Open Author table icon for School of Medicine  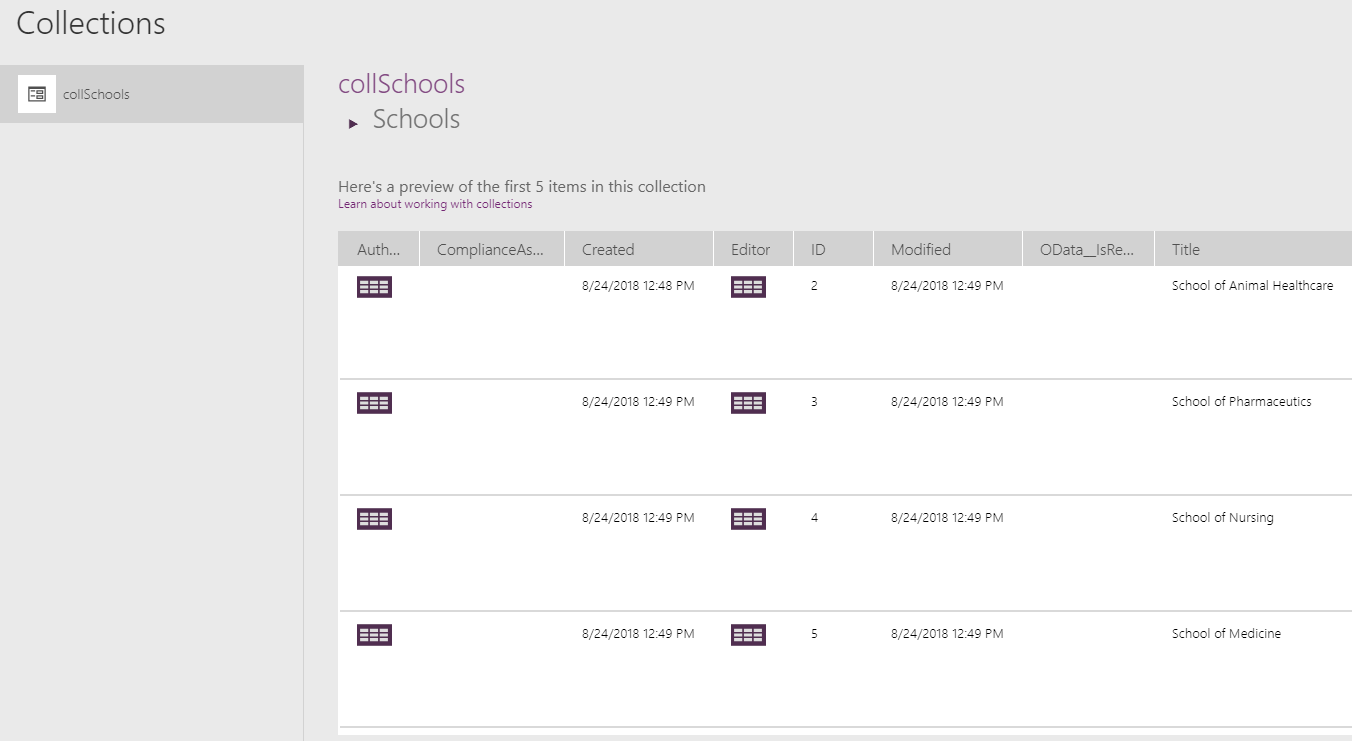click(x=374, y=635)
